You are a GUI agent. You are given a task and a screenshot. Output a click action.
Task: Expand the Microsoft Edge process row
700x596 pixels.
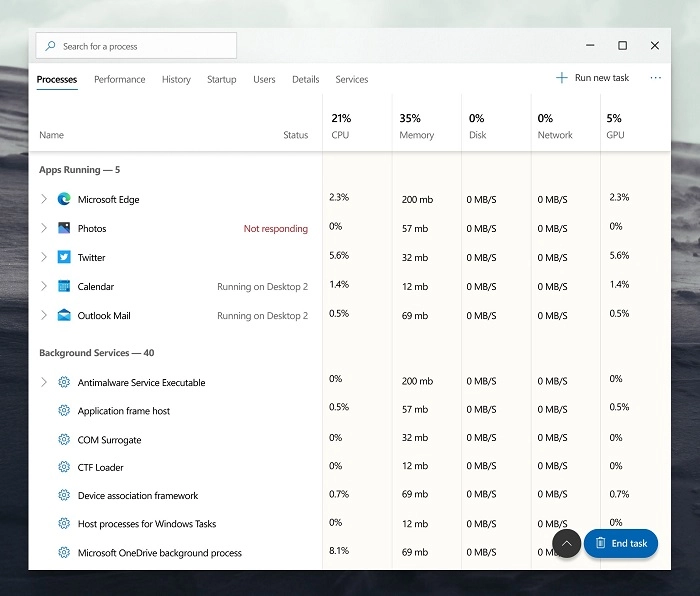43,199
